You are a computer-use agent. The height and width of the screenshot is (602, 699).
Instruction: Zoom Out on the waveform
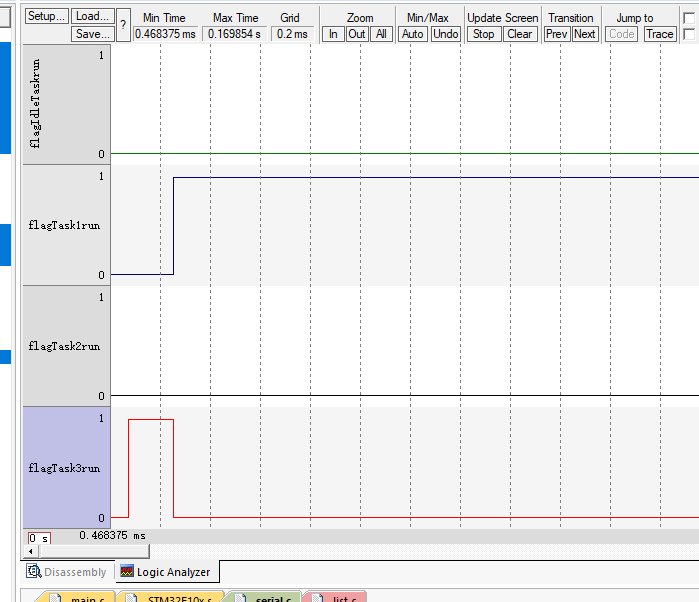click(x=357, y=34)
